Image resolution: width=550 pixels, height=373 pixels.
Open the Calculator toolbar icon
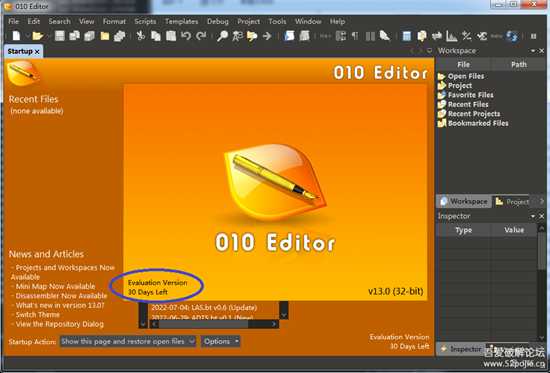pyautogui.click(x=407, y=36)
